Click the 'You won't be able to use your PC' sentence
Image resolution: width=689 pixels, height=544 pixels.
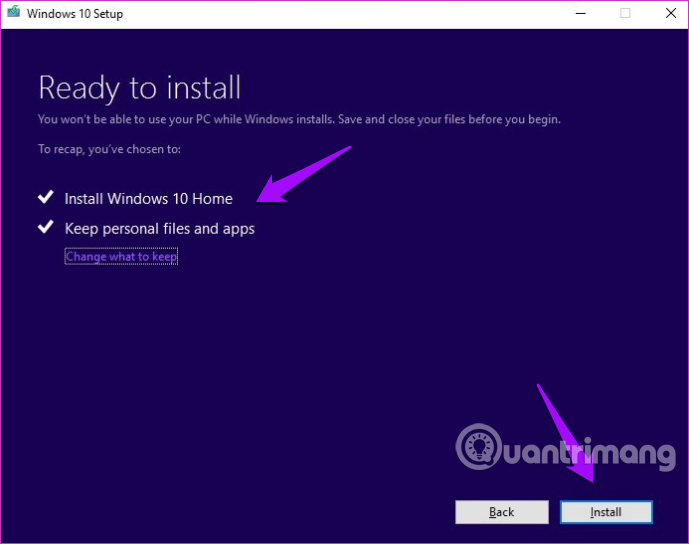299,120
